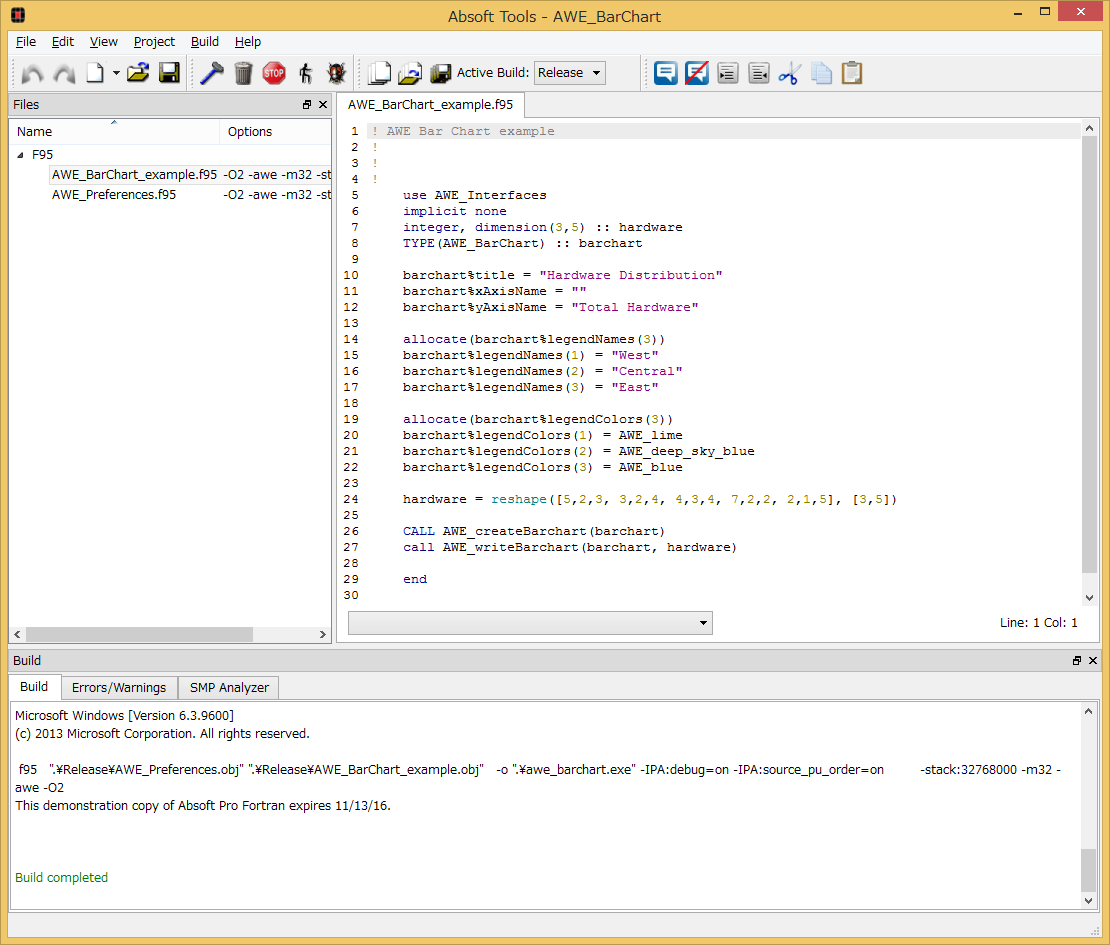This screenshot has width=1110, height=945.
Task: Select AWE_BarChart_example.f95 in Files tree
Action: [x=135, y=174]
